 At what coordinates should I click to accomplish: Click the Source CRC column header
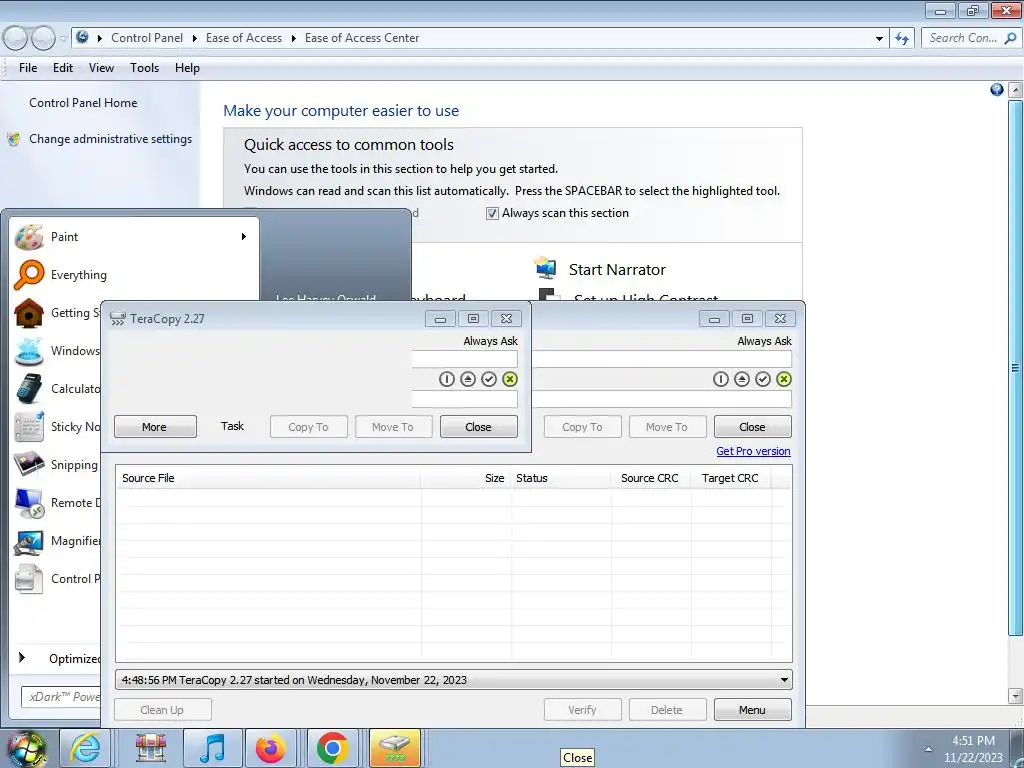click(651, 478)
